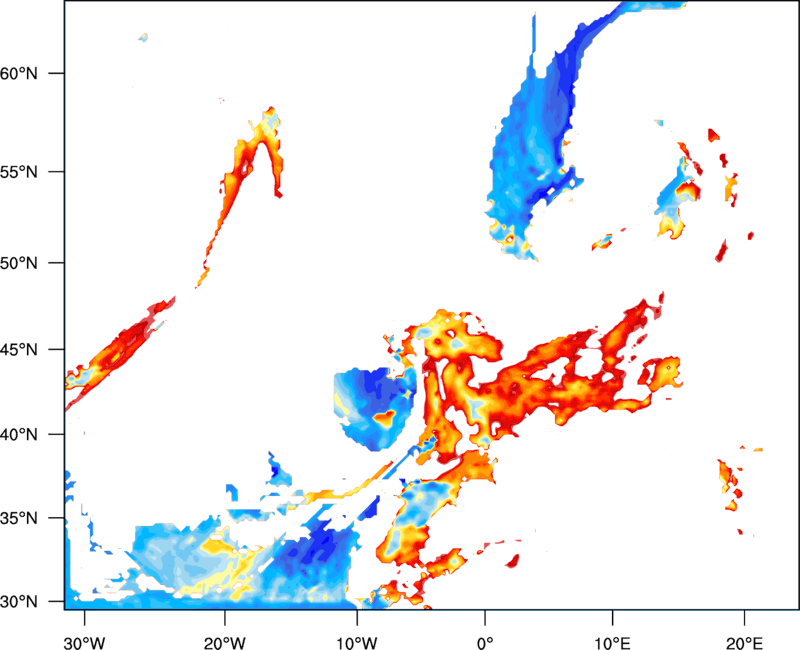Image resolution: width=800 pixels, height=650 pixels.
Task: Click the 20°W longitude label
Action: point(224,643)
